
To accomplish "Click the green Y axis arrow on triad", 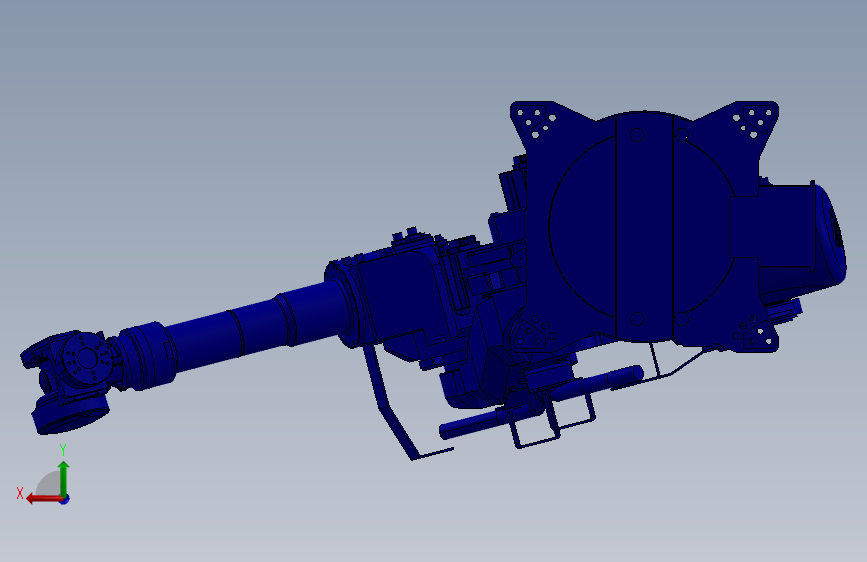I will pos(64,479).
